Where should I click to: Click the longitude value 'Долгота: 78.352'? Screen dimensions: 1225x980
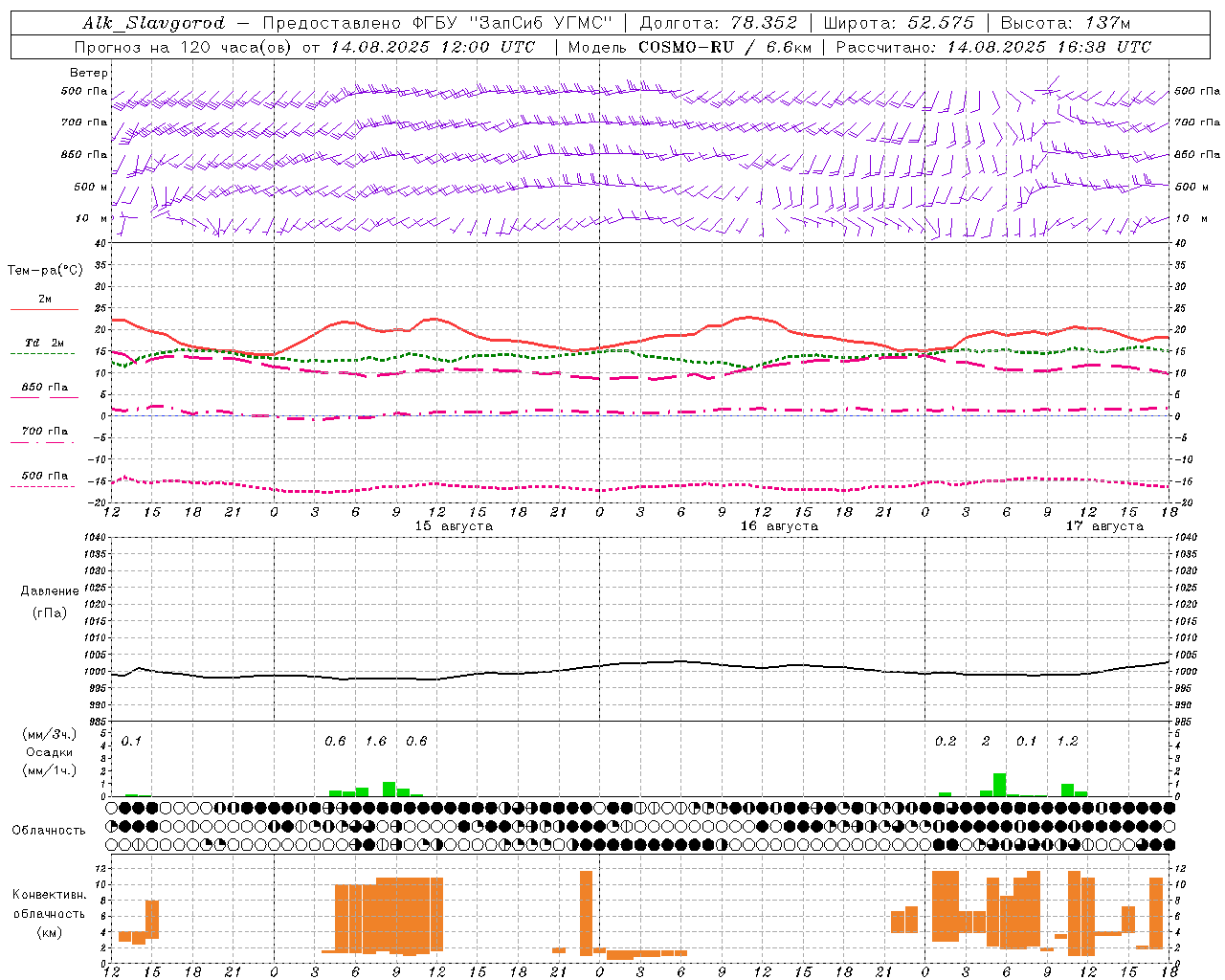coord(718,23)
